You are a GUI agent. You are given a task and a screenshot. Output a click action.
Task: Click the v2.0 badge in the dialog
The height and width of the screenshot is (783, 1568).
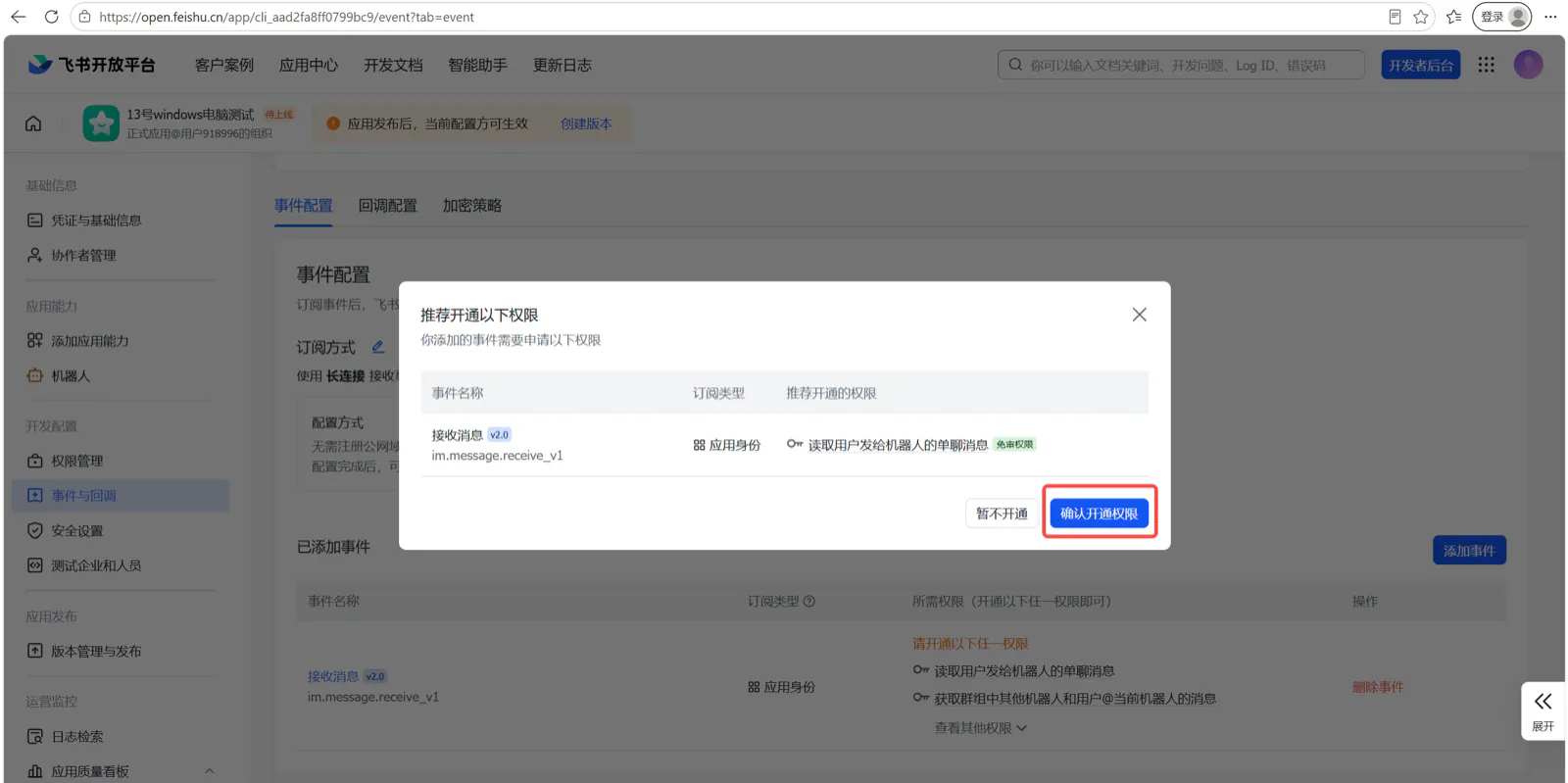[x=499, y=435]
